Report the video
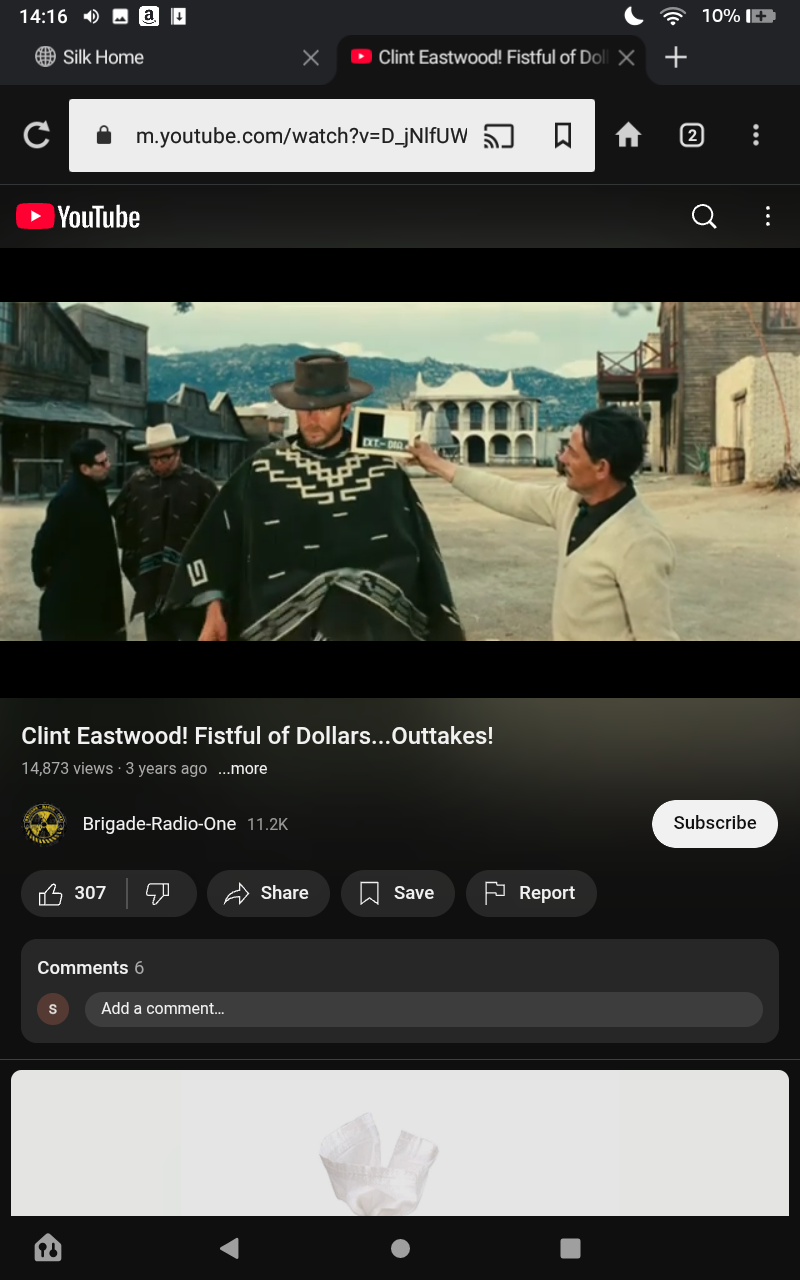800x1280 pixels. 531,893
